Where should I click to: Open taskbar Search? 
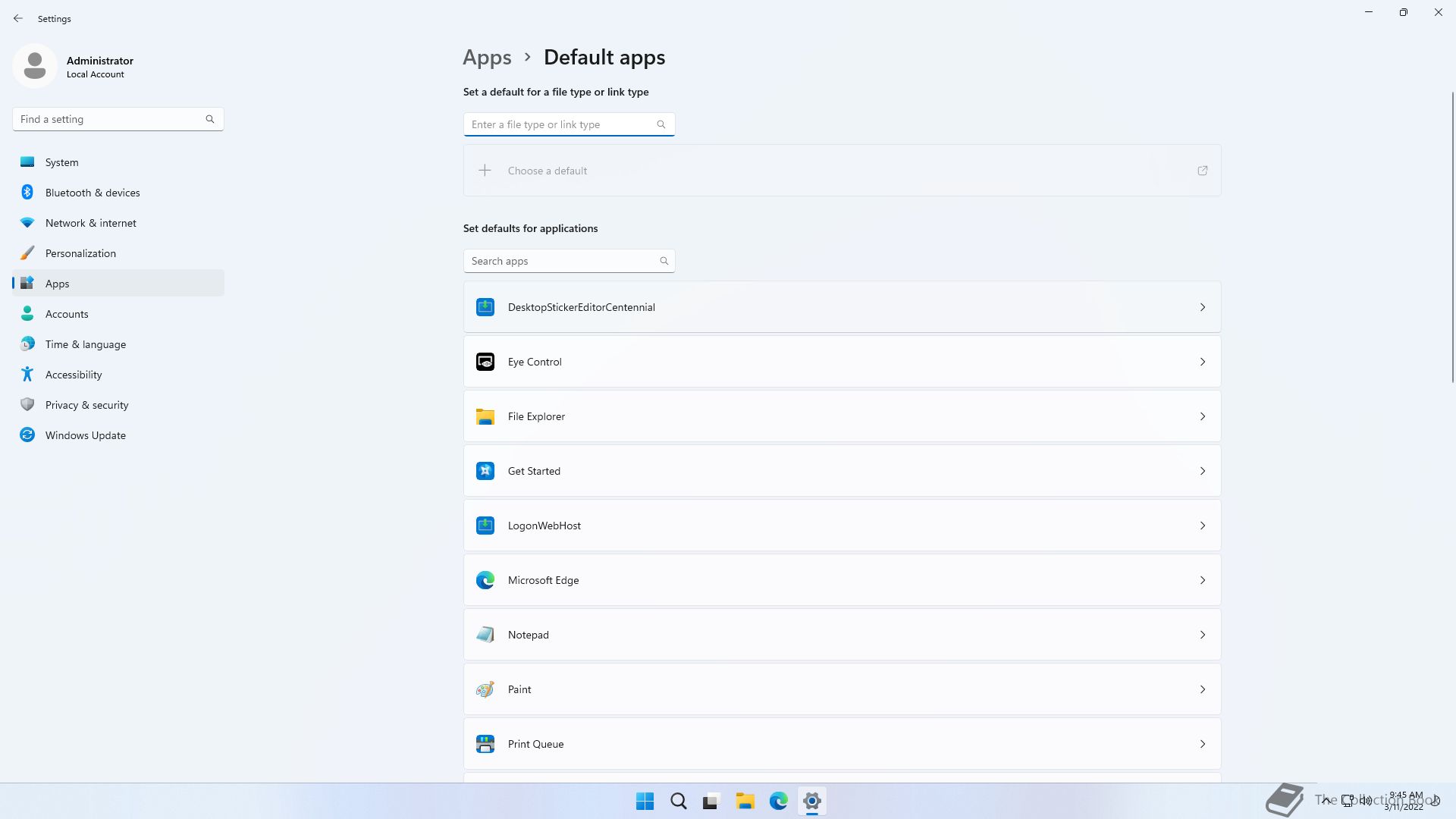(x=678, y=801)
